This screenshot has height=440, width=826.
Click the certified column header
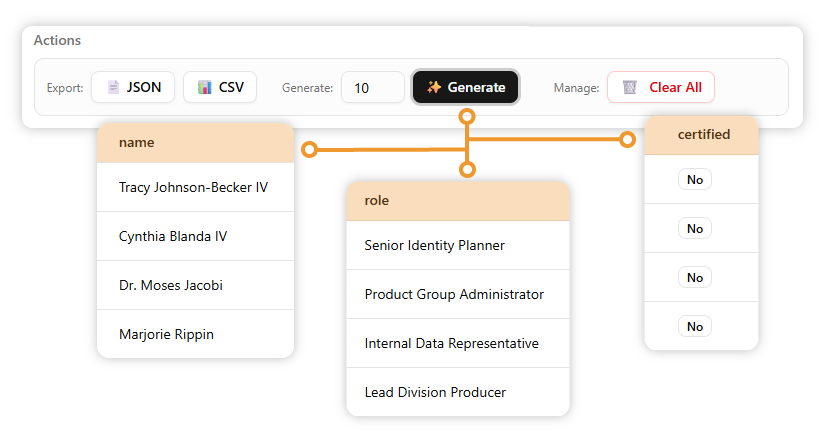[x=702, y=134]
